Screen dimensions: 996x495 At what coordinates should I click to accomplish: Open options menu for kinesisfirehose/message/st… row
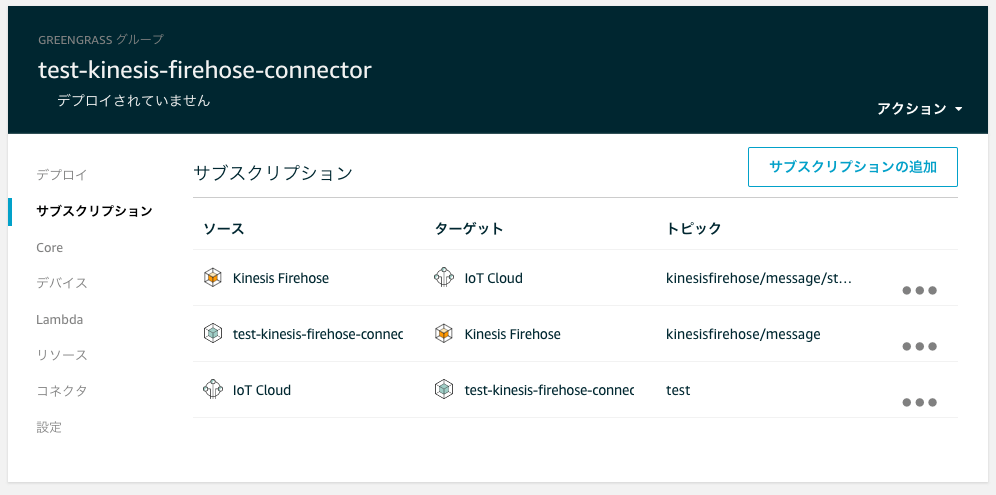click(x=919, y=291)
